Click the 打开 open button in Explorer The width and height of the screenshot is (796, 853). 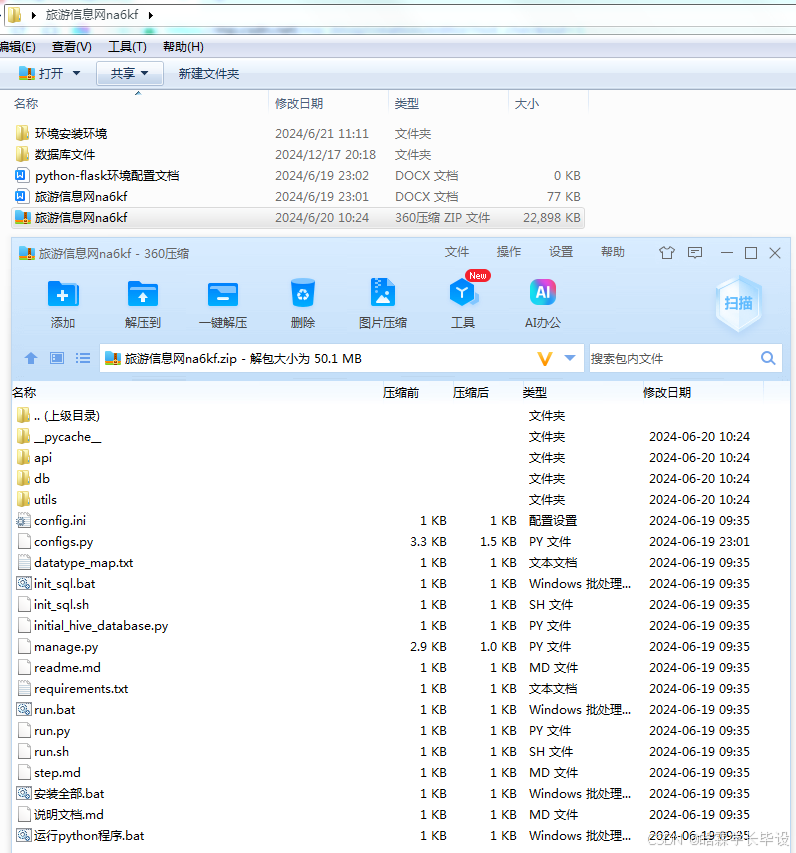coord(41,73)
